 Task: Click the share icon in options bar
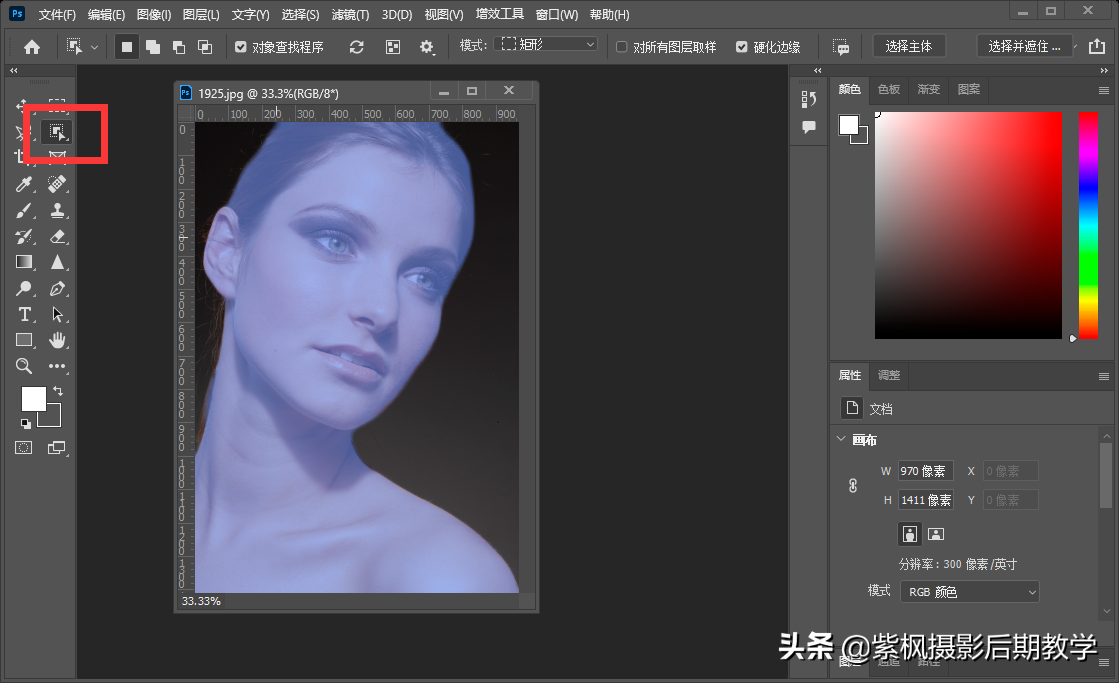pyautogui.click(x=1097, y=46)
